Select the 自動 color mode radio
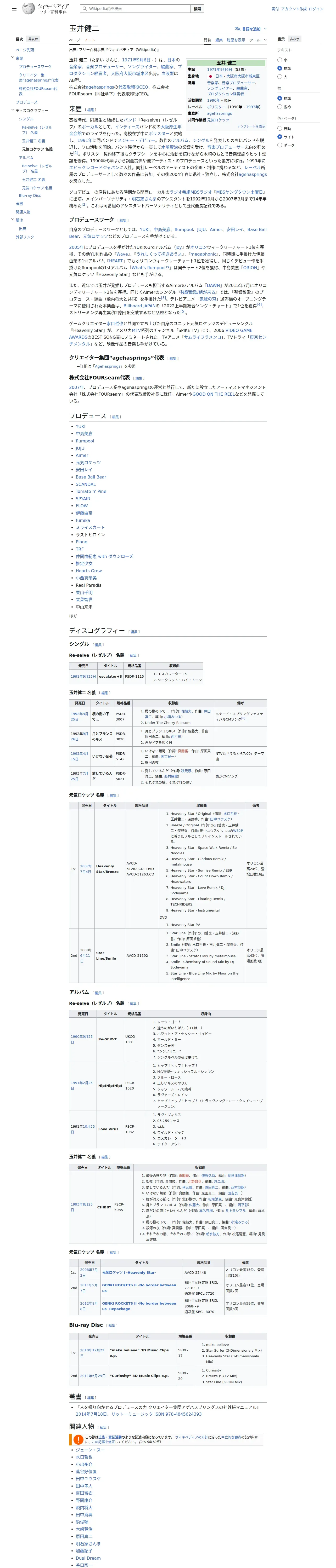Image resolution: width=336 pixels, height=1568 pixels. (x=280, y=128)
